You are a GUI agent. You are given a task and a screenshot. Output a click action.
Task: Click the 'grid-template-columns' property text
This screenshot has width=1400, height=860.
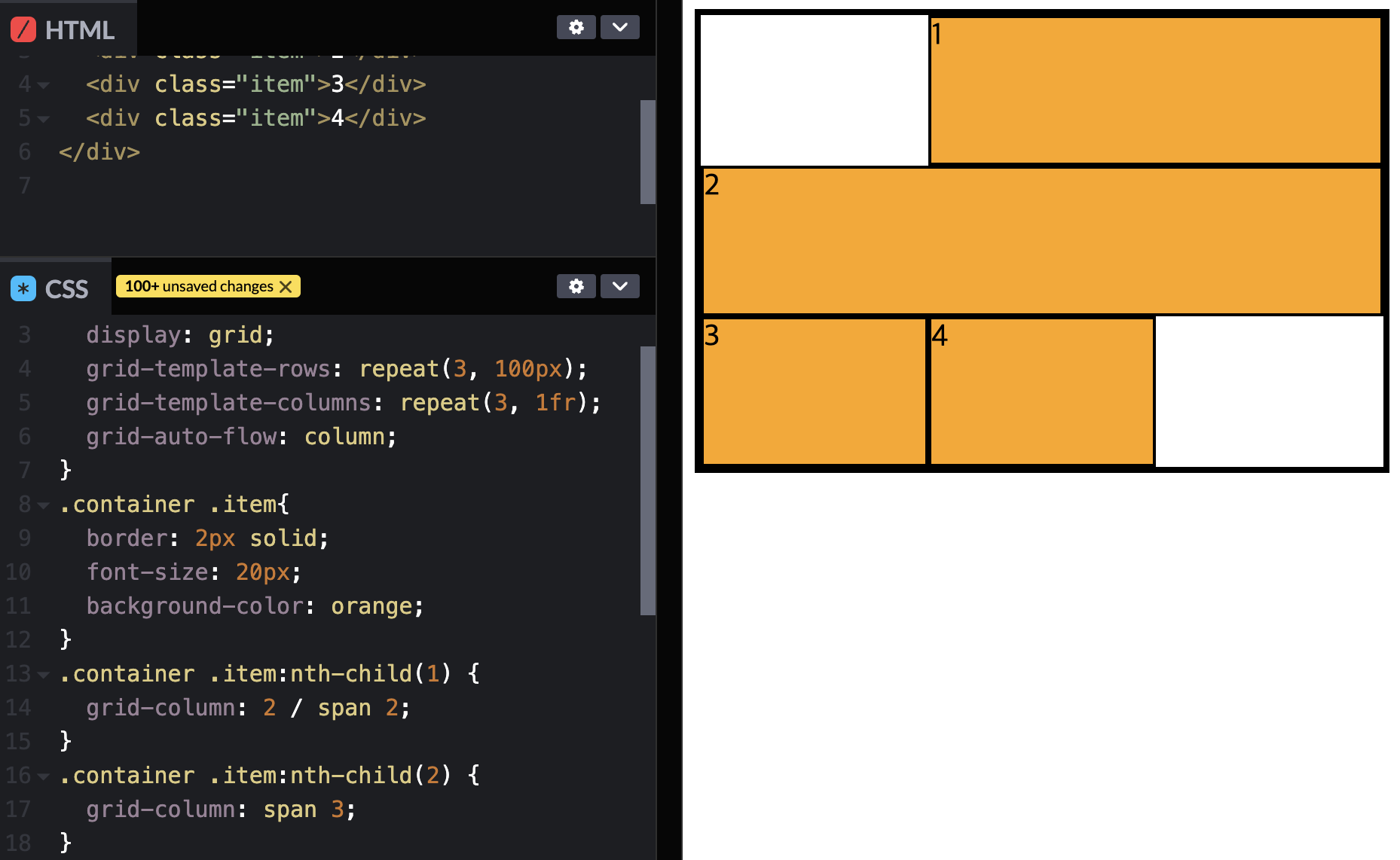pyautogui.click(x=228, y=403)
